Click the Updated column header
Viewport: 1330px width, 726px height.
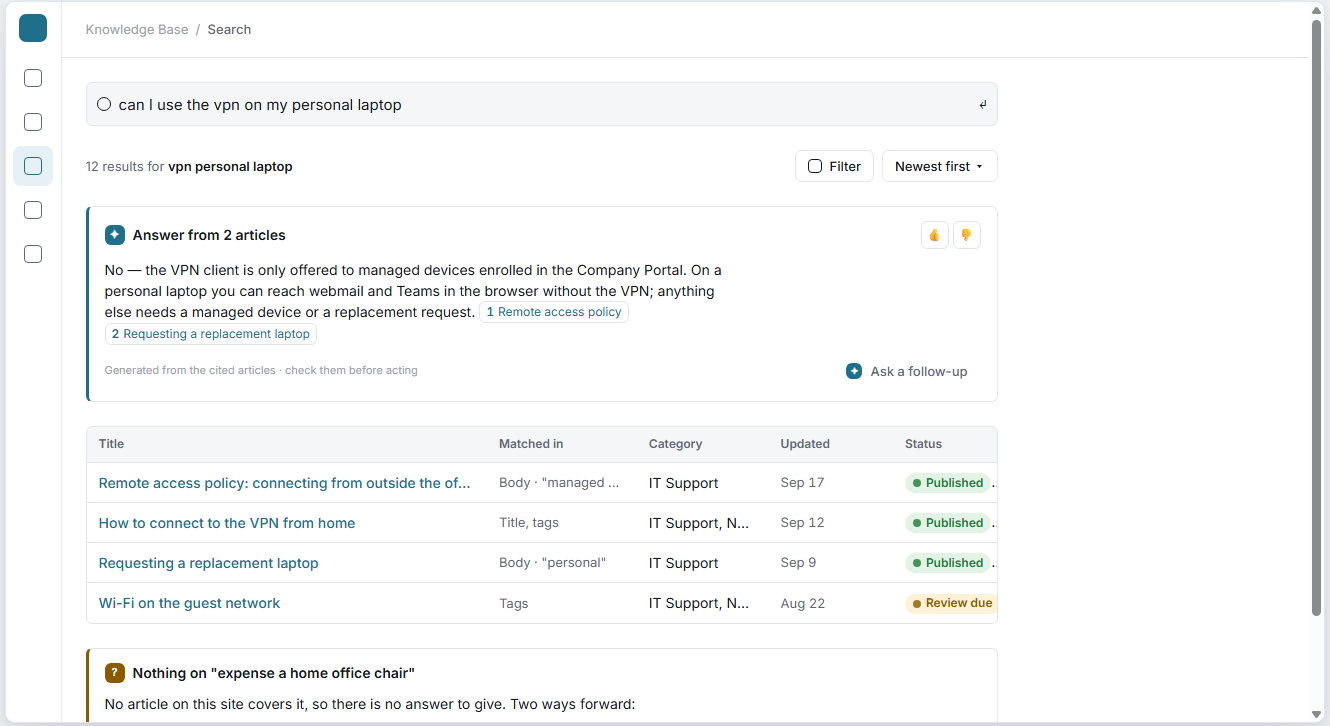pos(805,444)
